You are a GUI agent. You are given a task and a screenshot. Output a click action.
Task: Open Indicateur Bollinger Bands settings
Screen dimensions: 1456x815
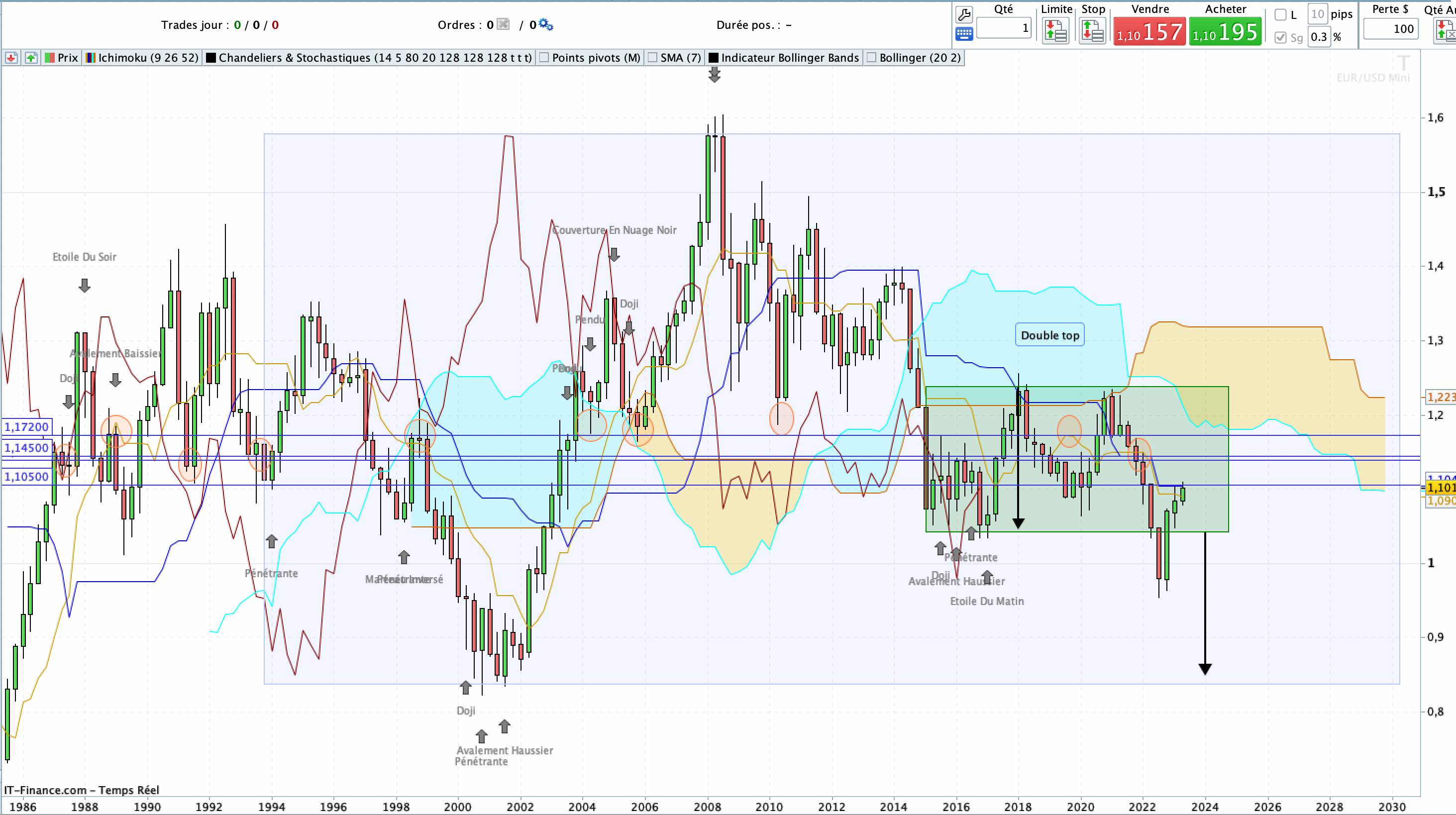[x=790, y=58]
